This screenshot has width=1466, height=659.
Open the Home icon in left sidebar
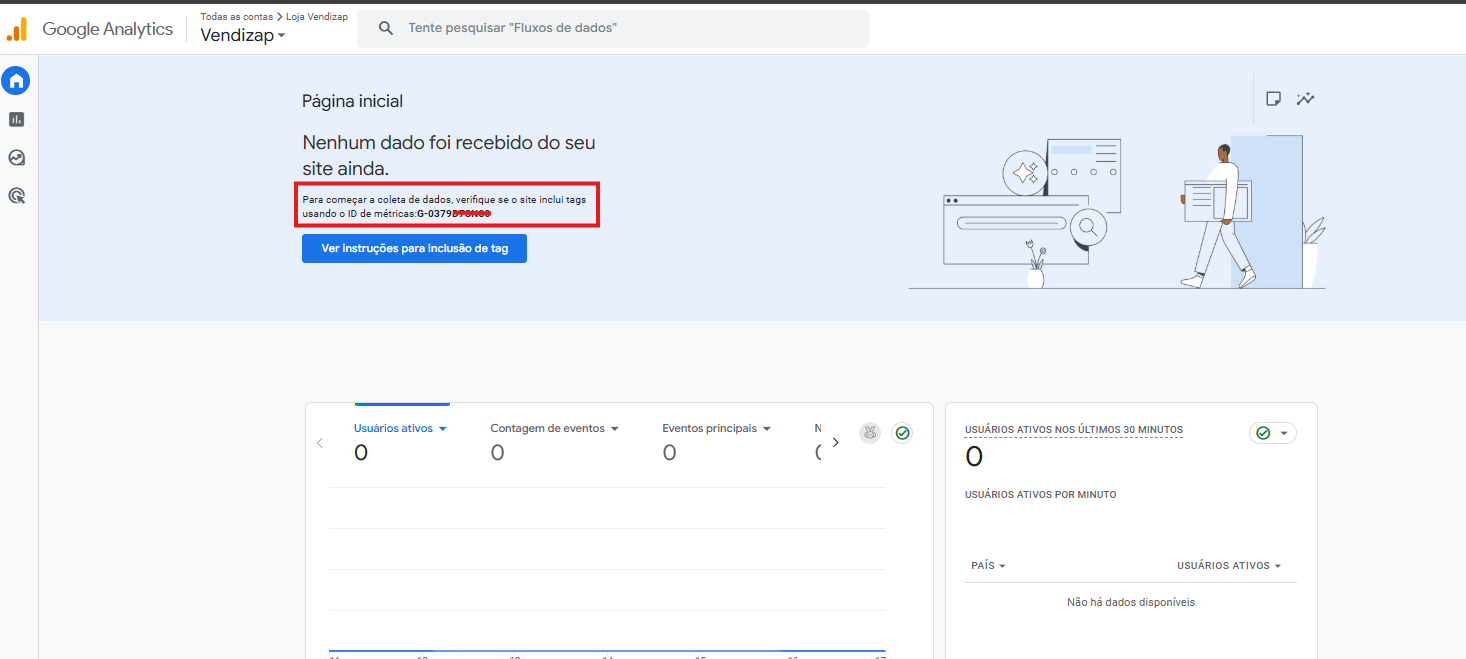pyautogui.click(x=16, y=81)
